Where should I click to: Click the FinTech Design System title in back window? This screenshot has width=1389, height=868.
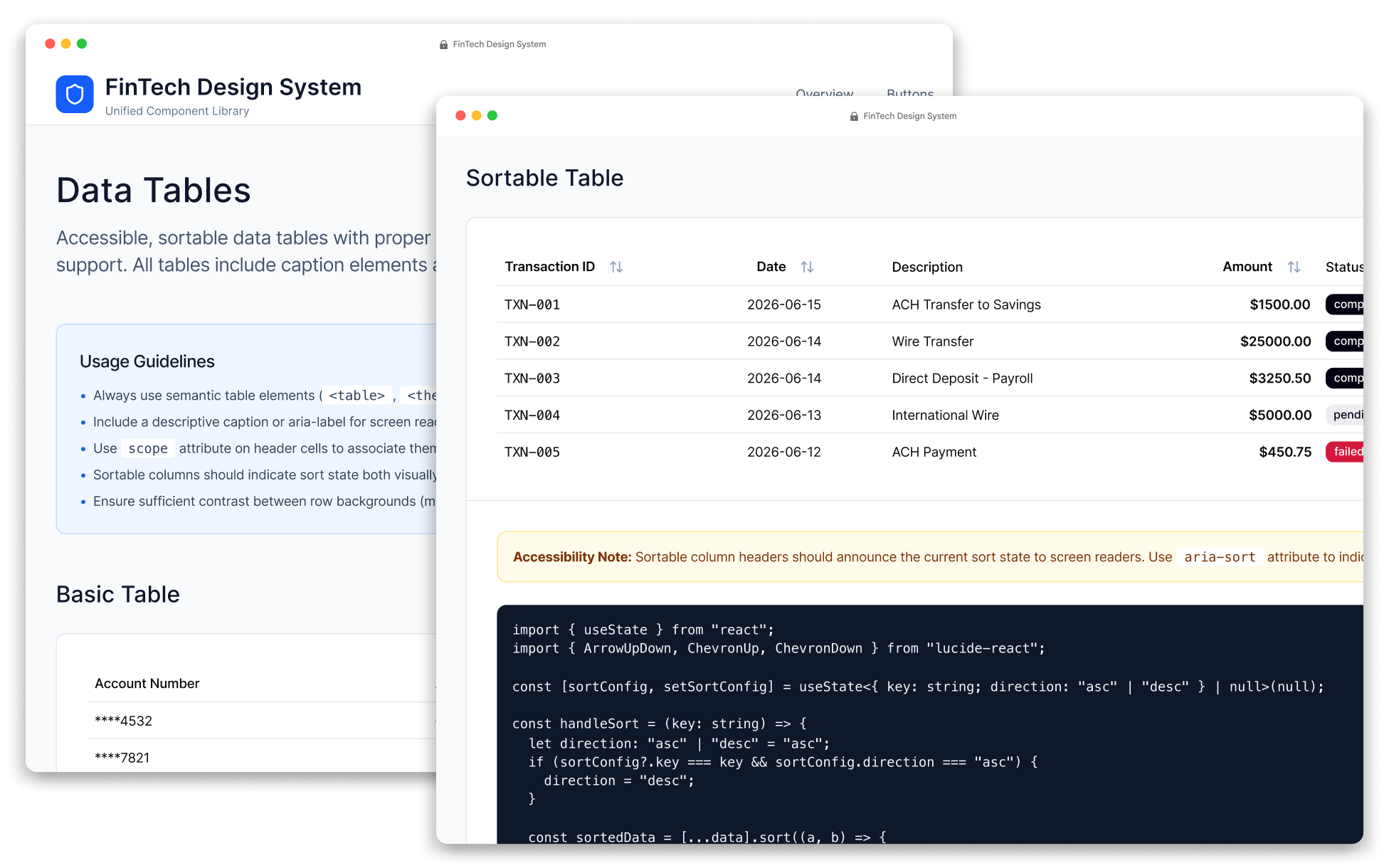[233, 87]
